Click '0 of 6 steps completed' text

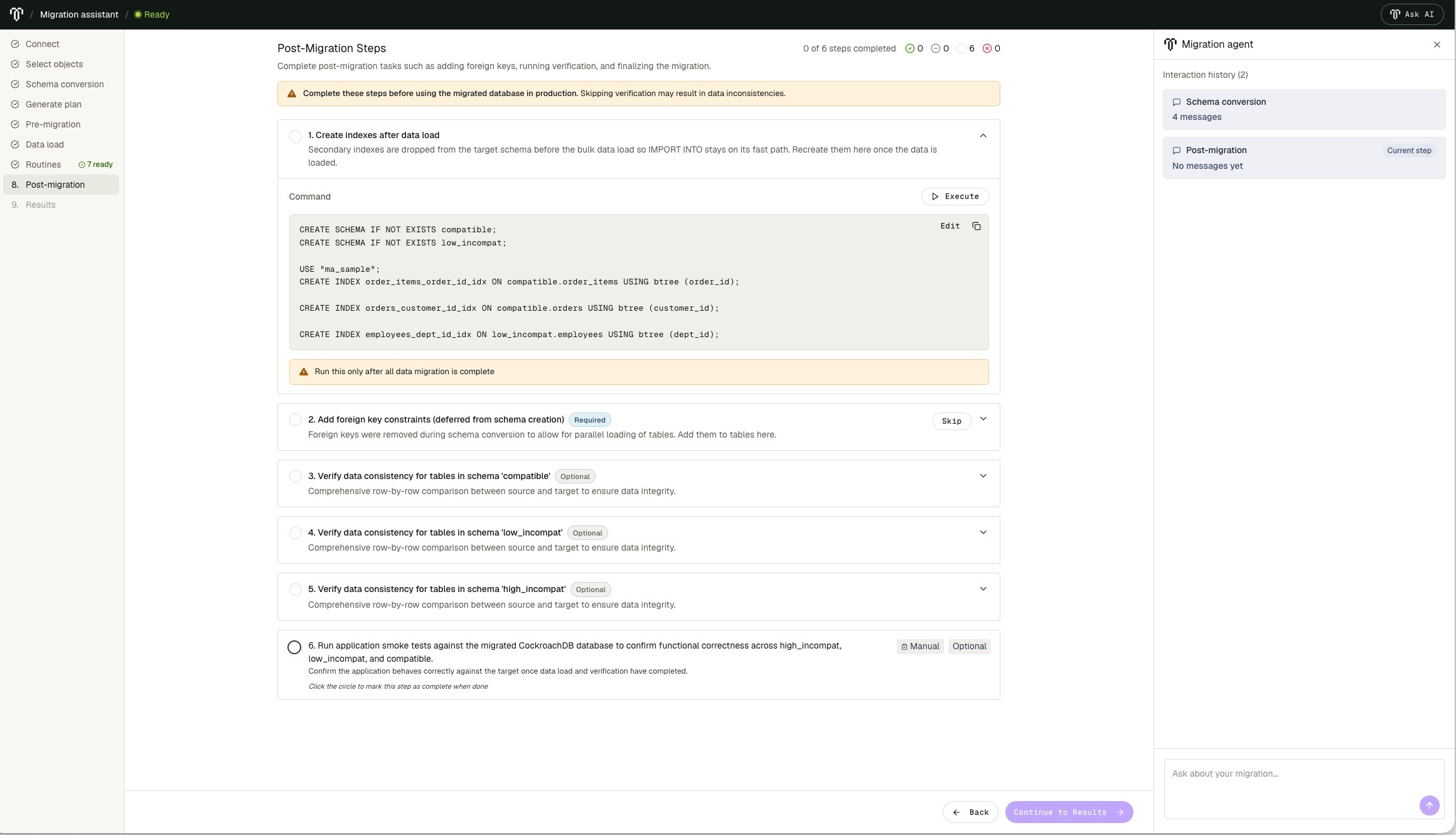pyautogui.click(x=849, y=48)
